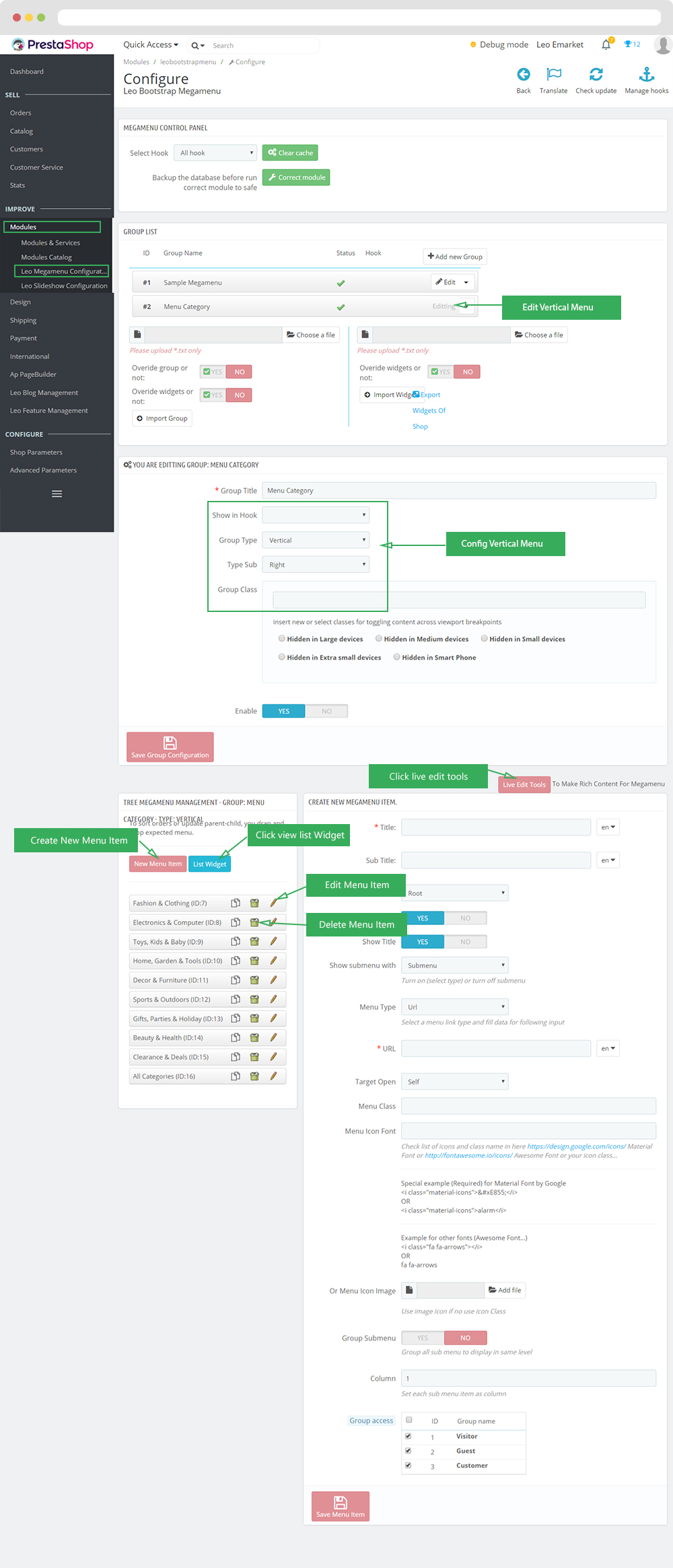673x1568 pixels.
Task: Uncheck the Guest group access checkbox
Action: coord(408,1451)
